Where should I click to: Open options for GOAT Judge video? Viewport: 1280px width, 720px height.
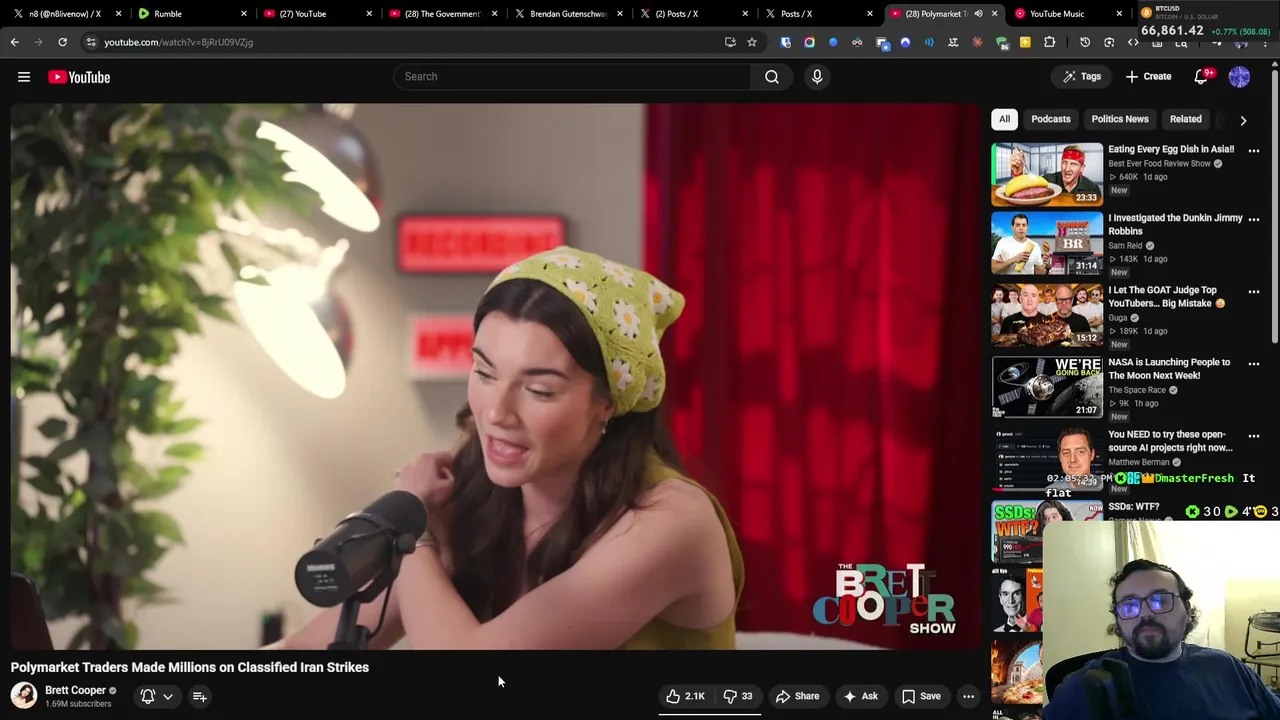pyautogui.click(x=1254, y=292)
